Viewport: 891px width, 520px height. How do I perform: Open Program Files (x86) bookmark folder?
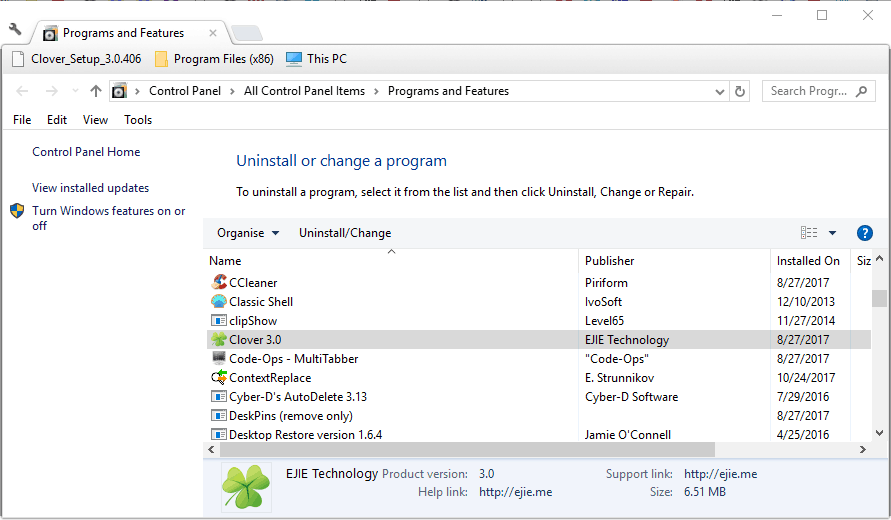tap(214, 59)
